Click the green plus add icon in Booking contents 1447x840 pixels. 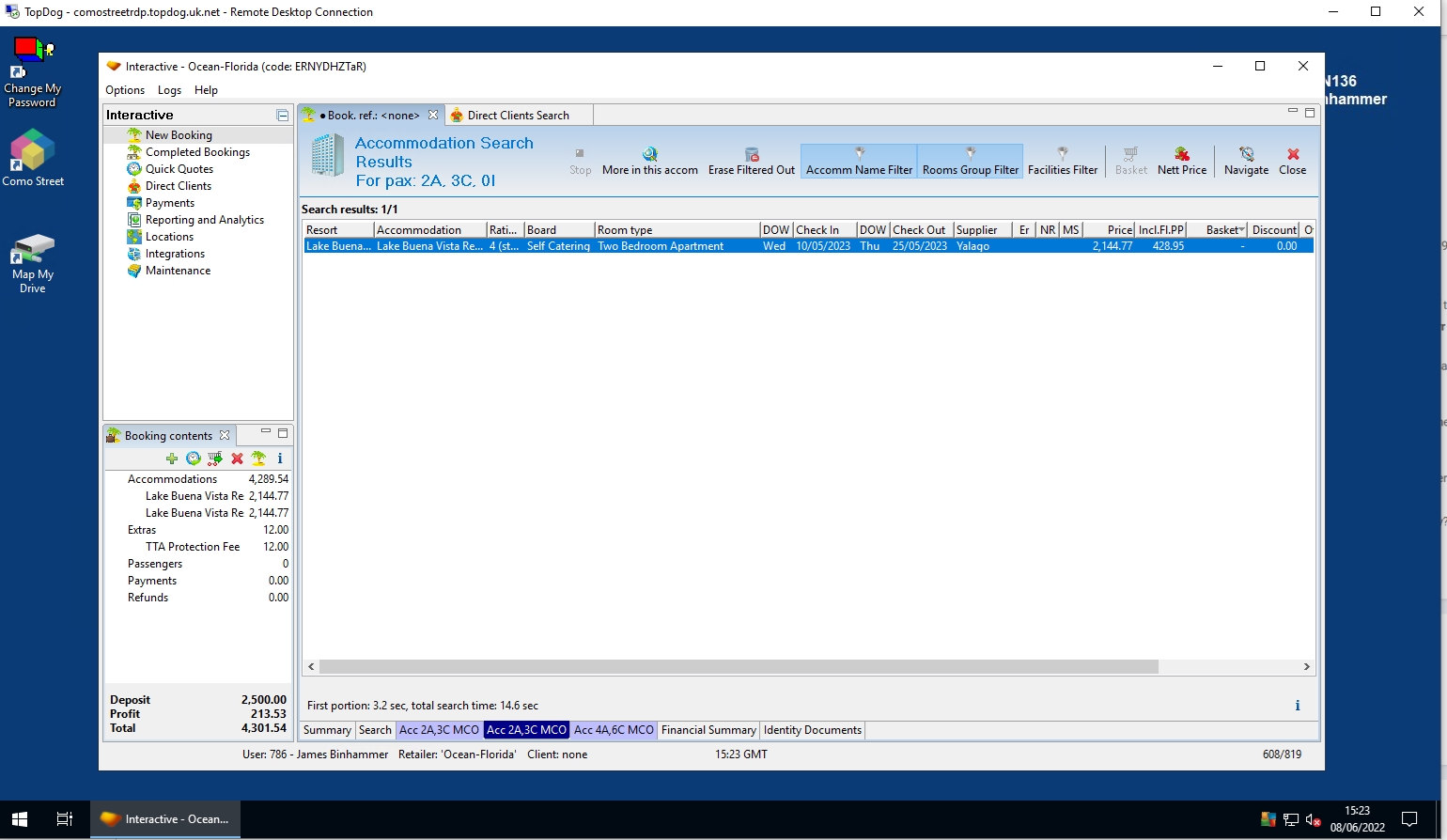(171, 459)
